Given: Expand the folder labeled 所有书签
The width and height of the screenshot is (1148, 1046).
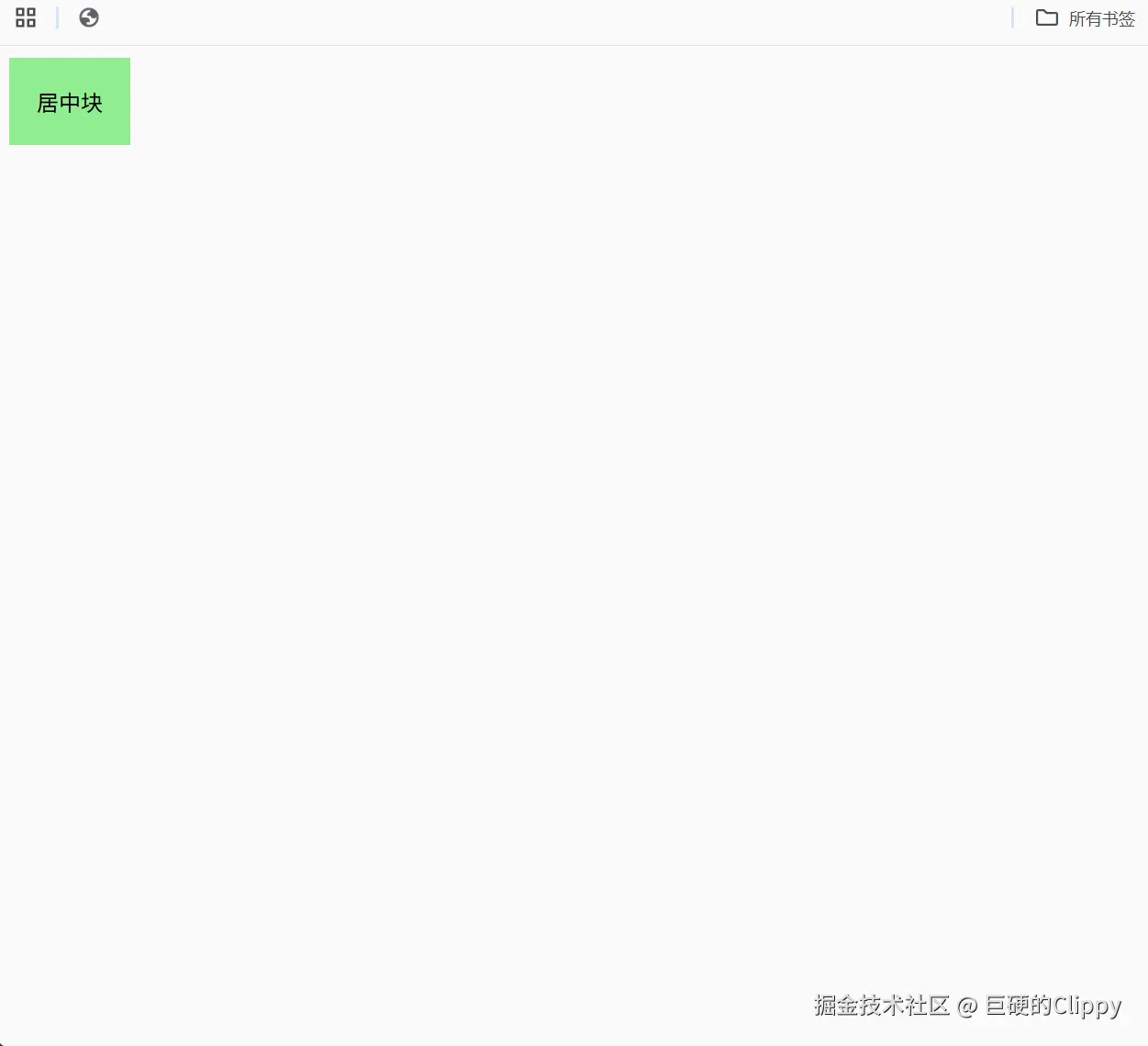Looking at the screenshot, I should [x=1101, y=18].
